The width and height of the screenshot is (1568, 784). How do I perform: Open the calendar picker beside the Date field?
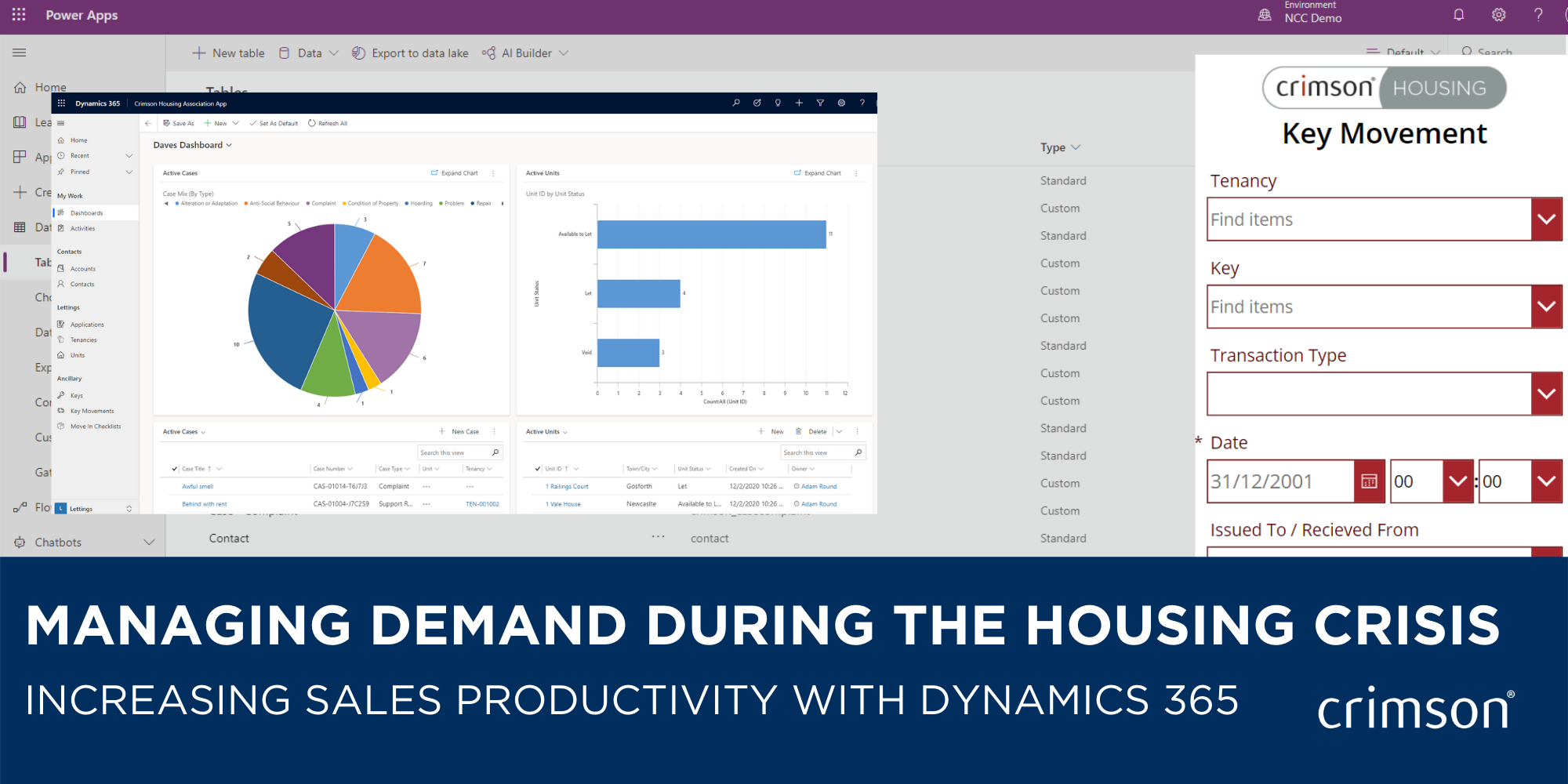[x=1369, y=481]
